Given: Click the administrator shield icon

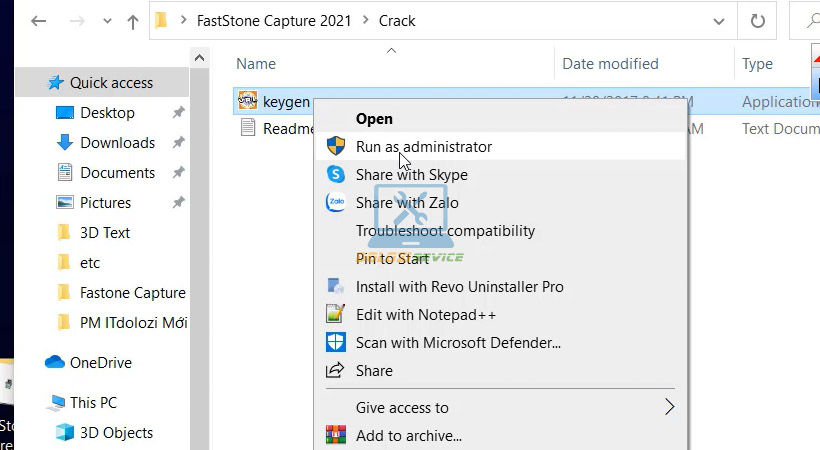Looking at the screenshot, I should click(336, 146).
